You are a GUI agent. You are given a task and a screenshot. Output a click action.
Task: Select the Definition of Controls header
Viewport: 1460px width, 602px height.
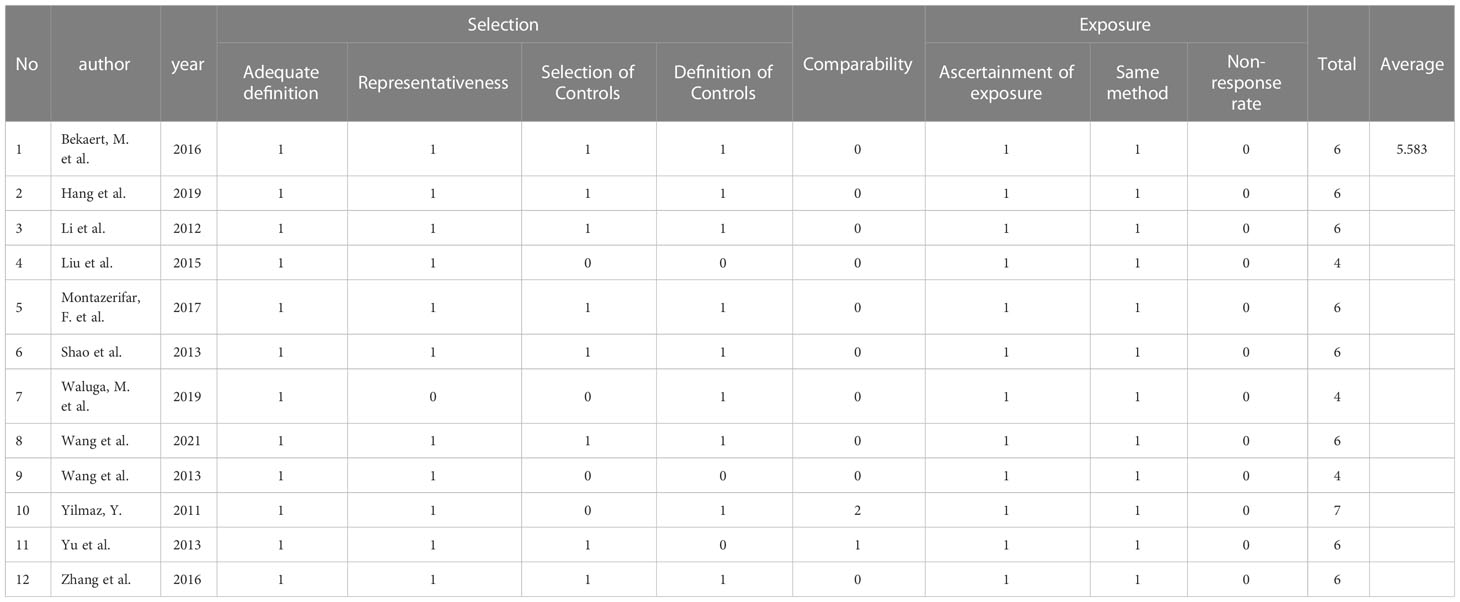724,82
